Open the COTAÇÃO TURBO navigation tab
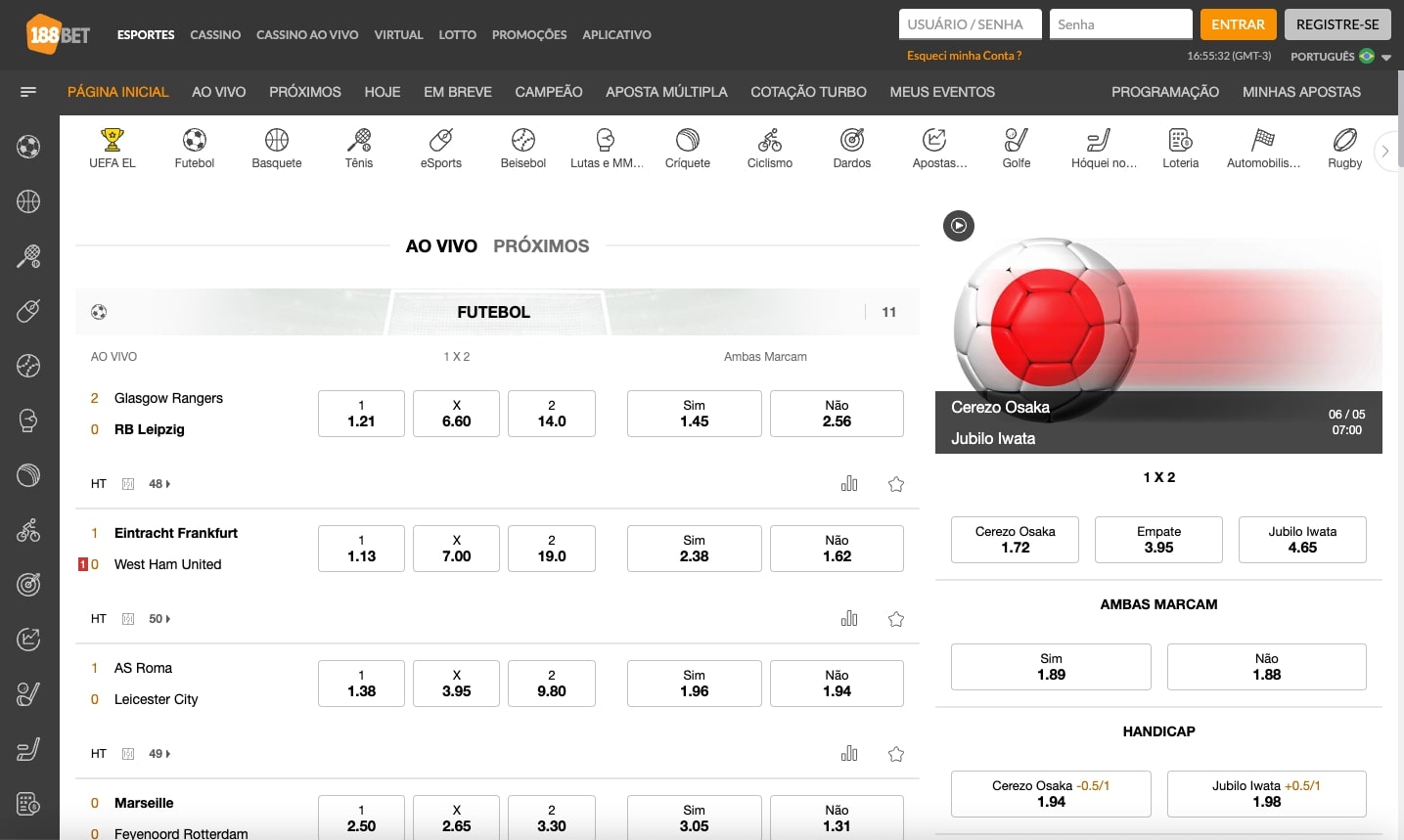 pyautogui.click(x=808, y=92)
